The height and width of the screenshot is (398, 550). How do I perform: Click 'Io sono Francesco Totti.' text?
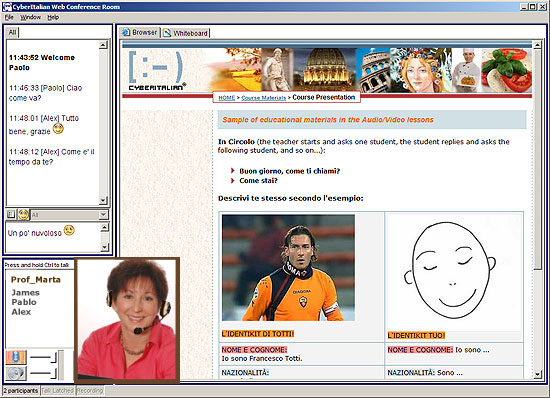click(x=262, y=358)
